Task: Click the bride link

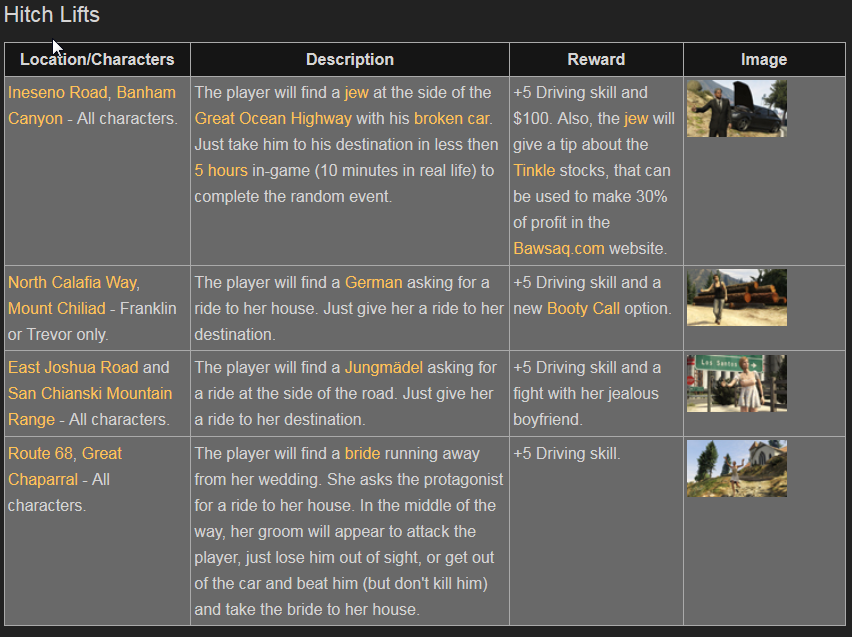Action: 362,453
